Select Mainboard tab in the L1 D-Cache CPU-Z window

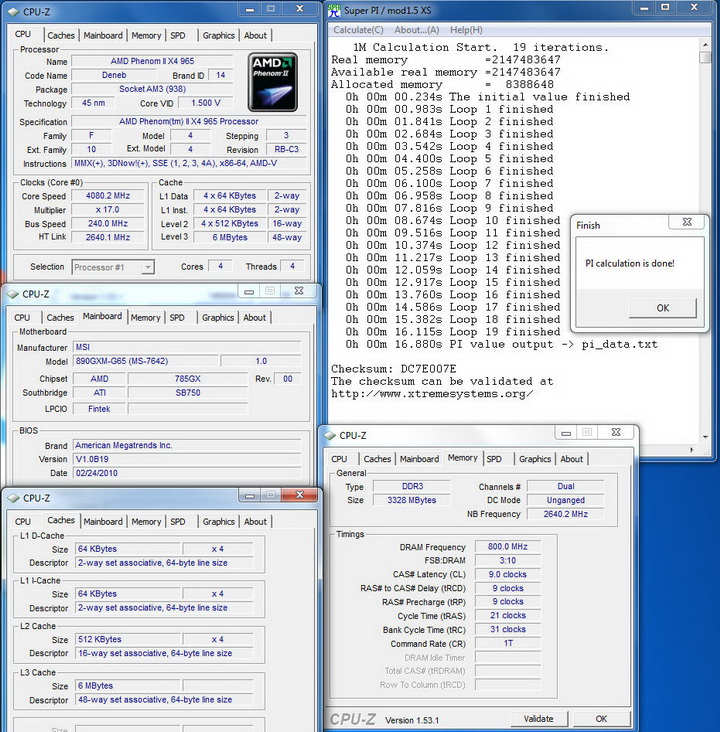pyautogui.click(x=103, y=521)
